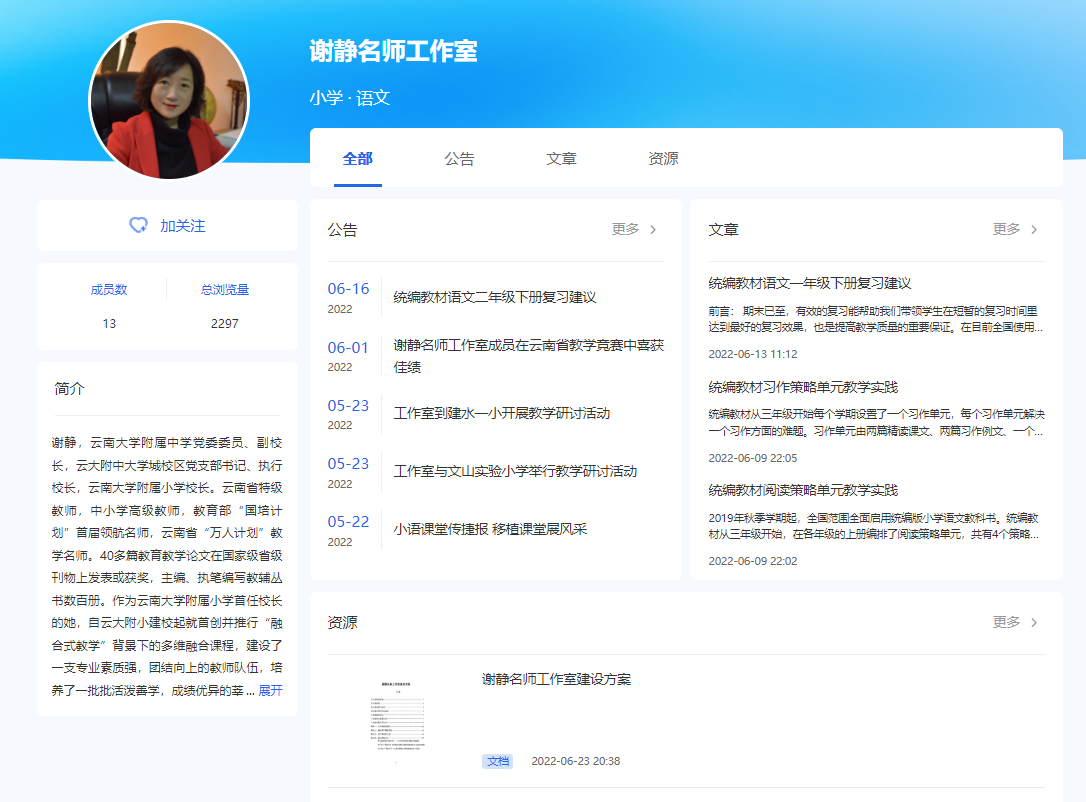Open article 统编教材习作策略单元教学实践

pos(803,387)
